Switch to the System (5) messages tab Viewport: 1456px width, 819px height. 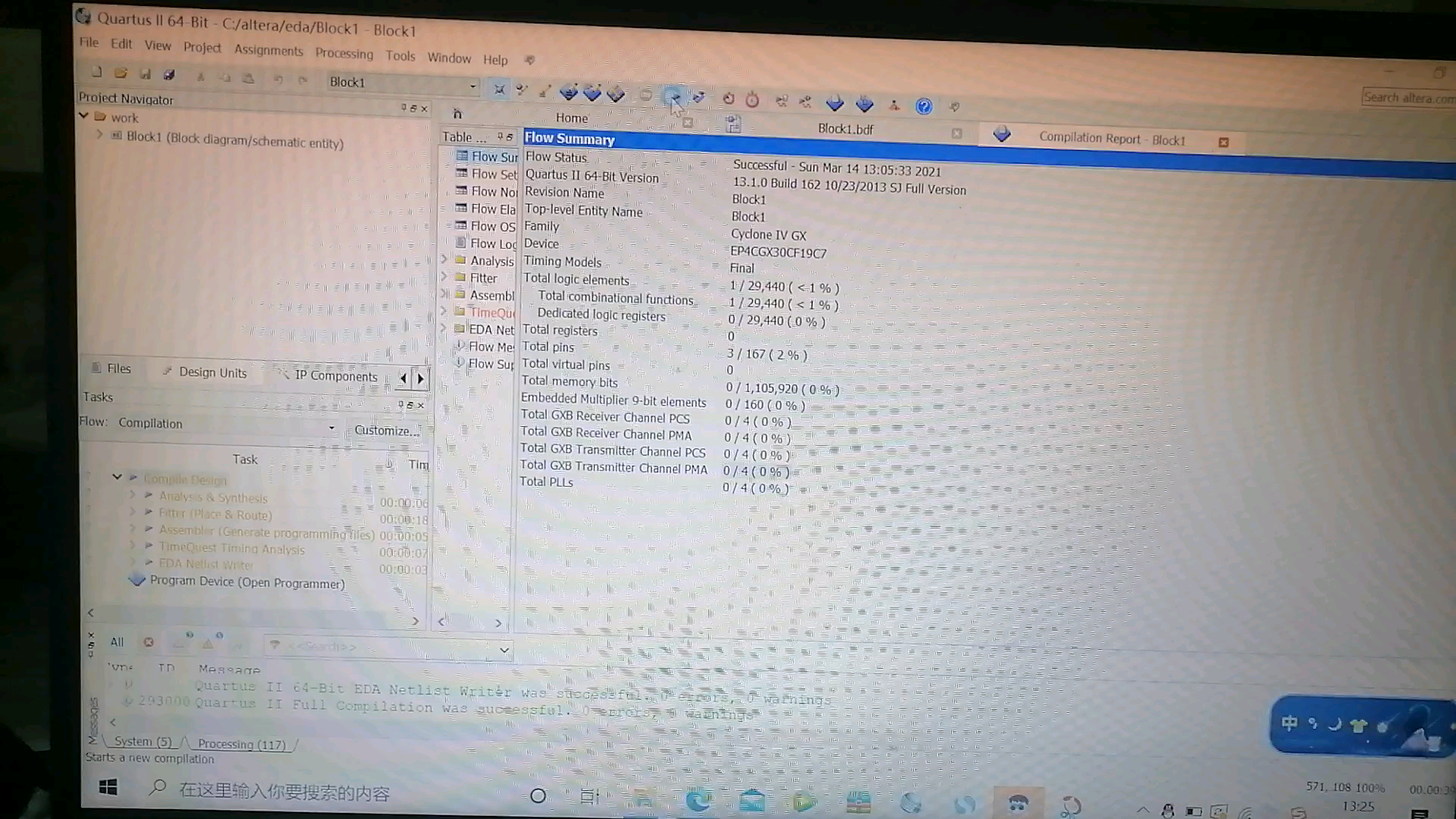143,742
